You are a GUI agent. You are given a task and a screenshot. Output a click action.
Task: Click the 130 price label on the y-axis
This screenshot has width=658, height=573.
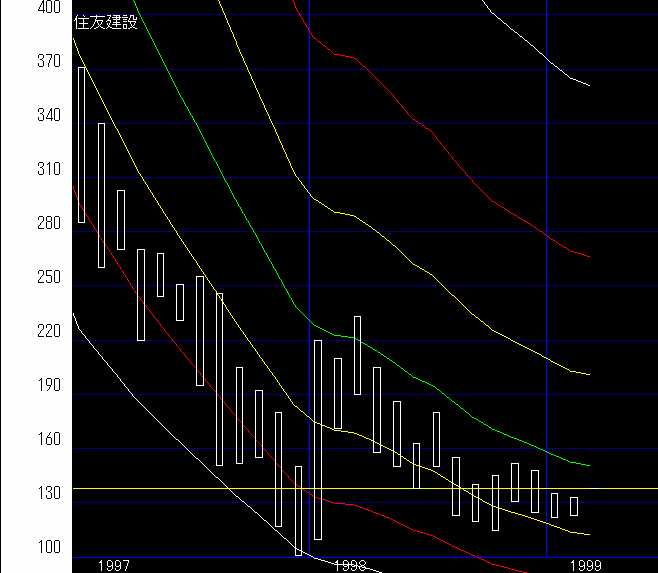pyautogui.click(x=21, y=493)
